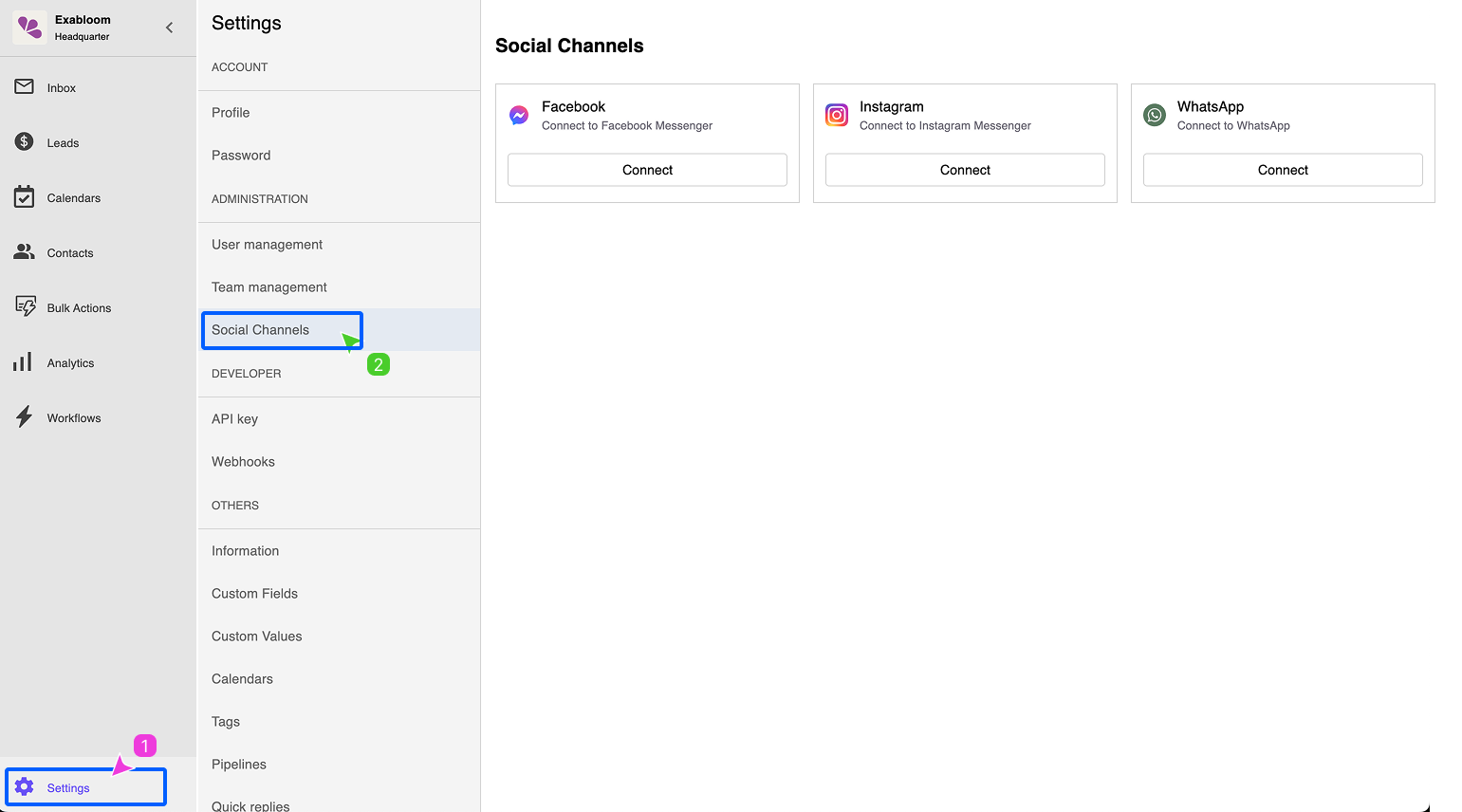1462x812 pixels.
Task: Select Team management in Settings
Action: (x=268, y=286)
